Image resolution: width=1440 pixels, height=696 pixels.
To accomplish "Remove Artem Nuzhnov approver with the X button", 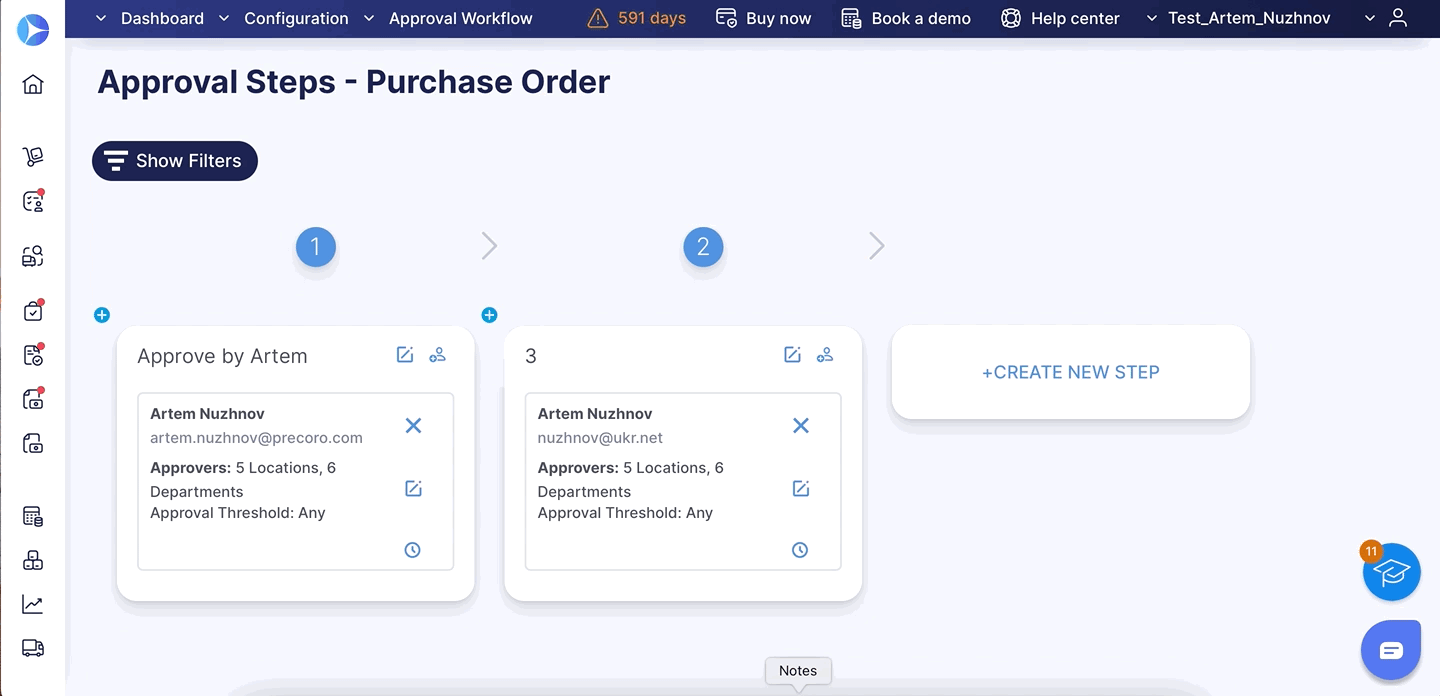I will pos(413,425).
